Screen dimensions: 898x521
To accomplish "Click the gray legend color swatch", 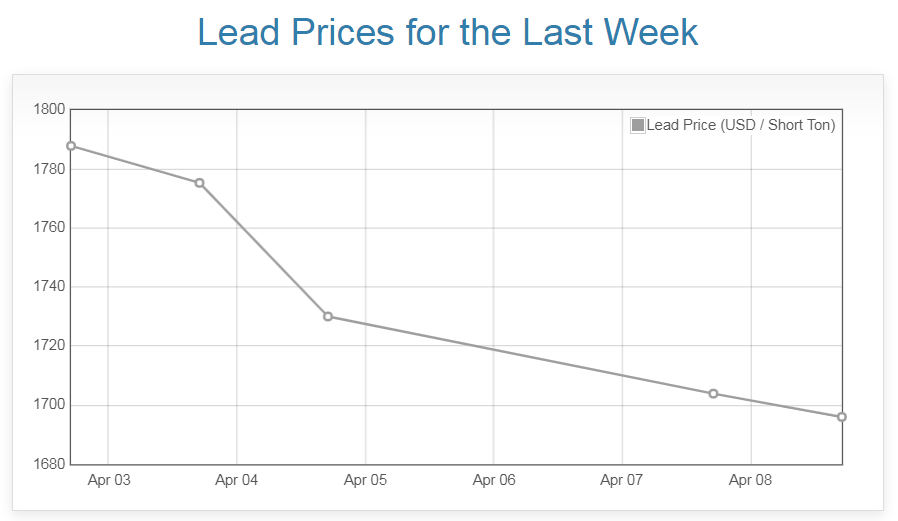I will point(638,125).
